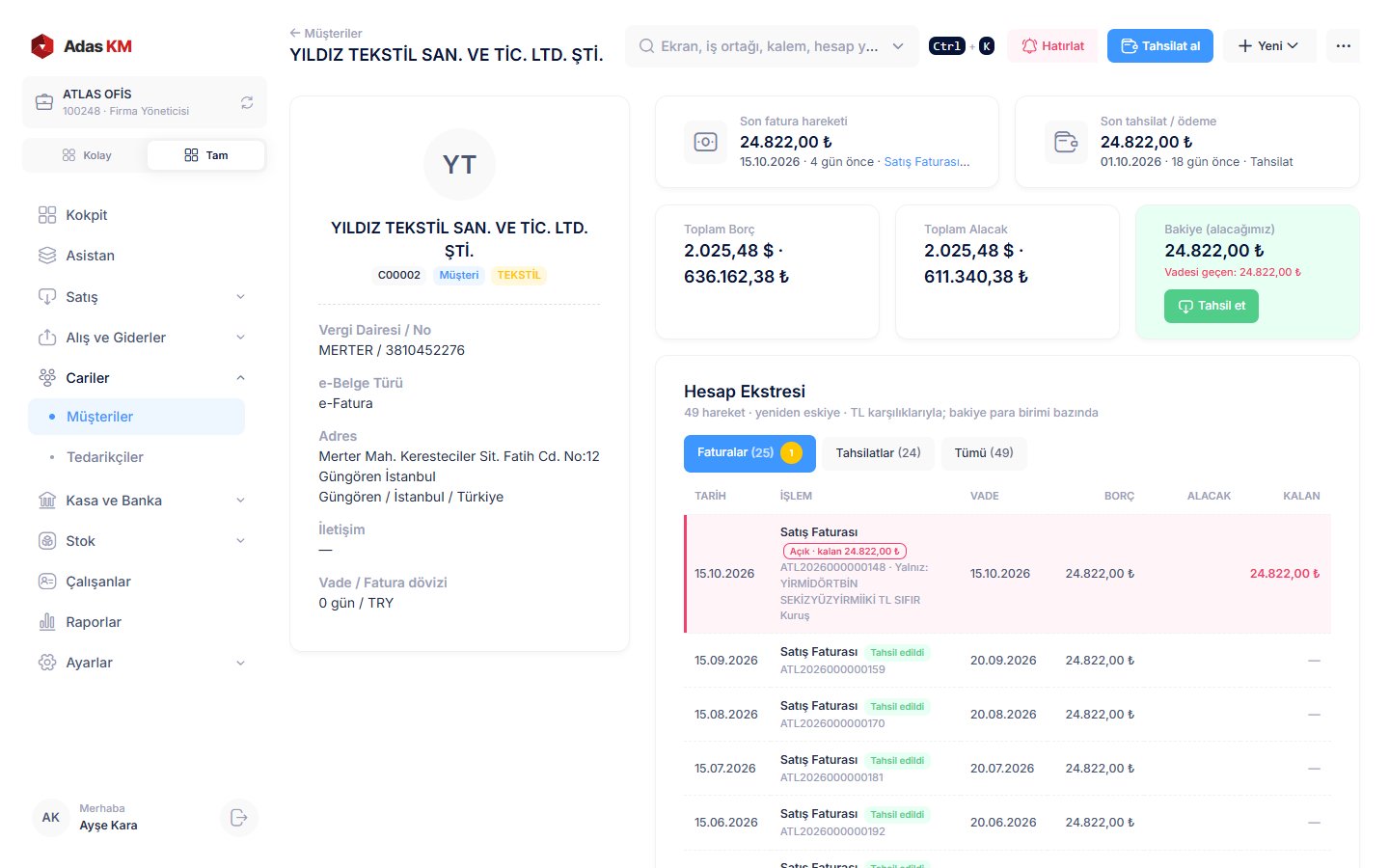Select the Tahsilatlar (24) tab
1389x868 pixels.
click(878, 453)
